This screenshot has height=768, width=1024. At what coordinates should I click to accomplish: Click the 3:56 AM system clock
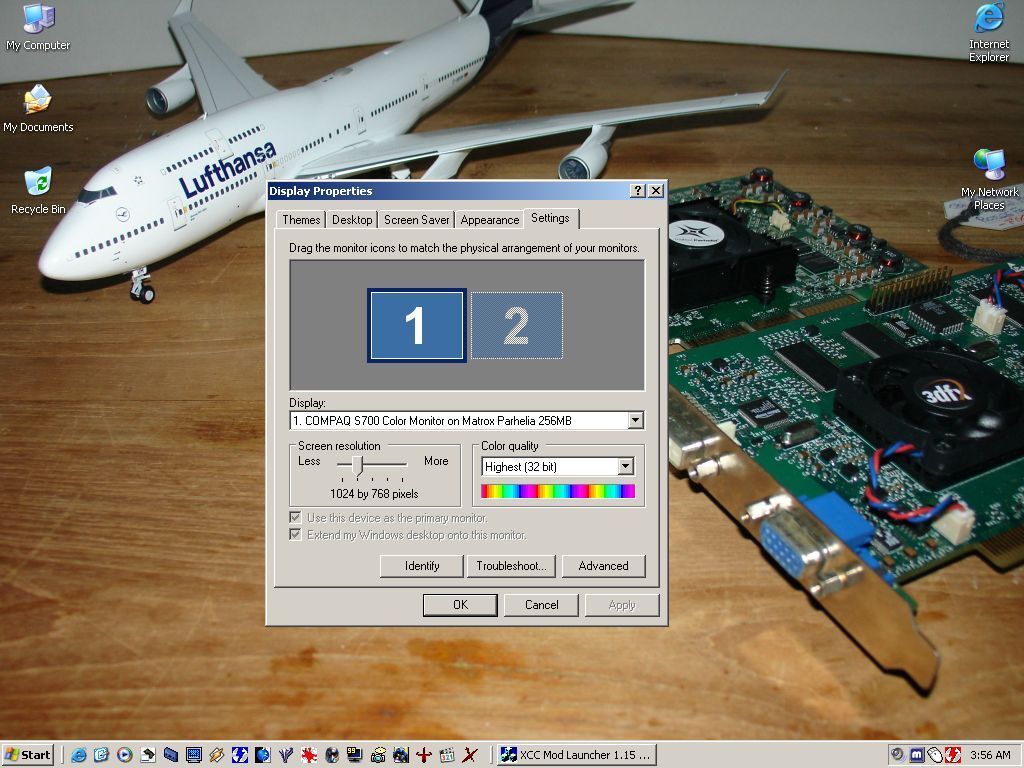(x=990, y=755)
